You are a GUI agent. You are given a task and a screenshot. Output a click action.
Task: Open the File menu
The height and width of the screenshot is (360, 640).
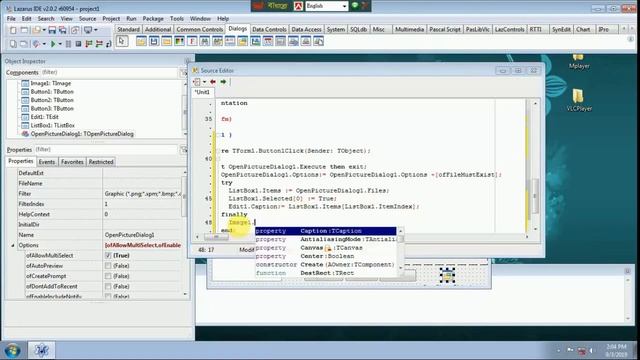tap(11, 19)
